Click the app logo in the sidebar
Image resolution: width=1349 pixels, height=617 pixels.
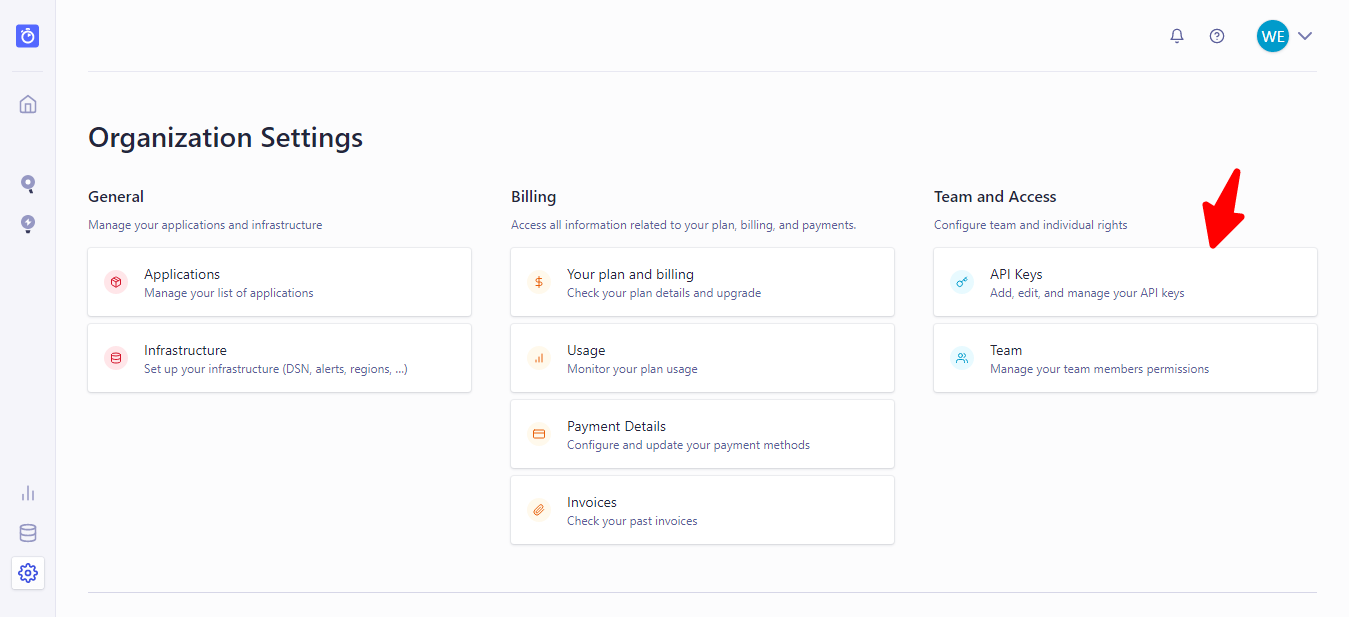click(x=28, y=37)
